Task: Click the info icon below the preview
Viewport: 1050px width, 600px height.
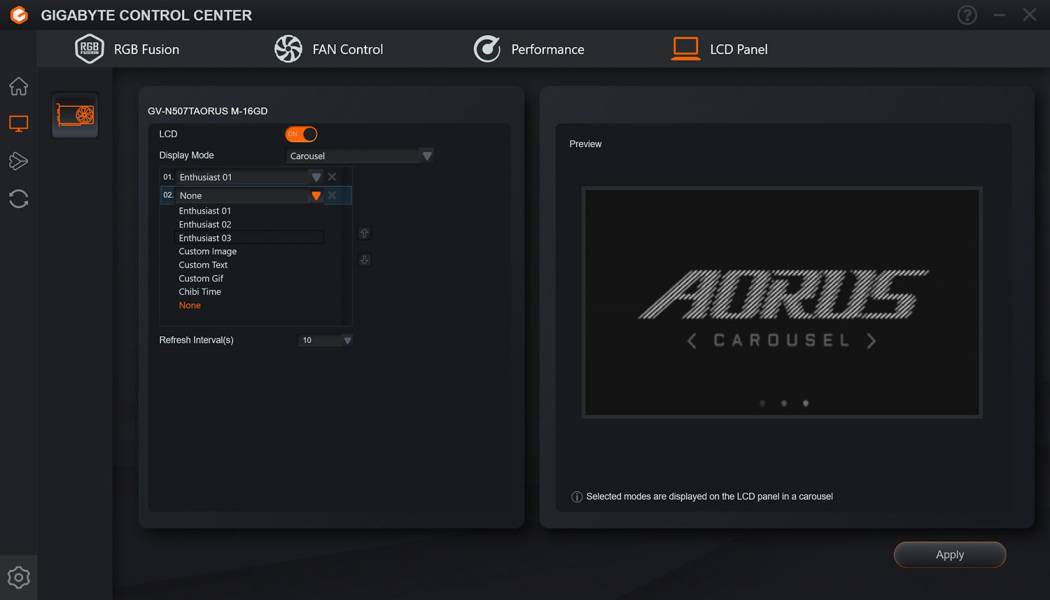Action: (577, 497)
